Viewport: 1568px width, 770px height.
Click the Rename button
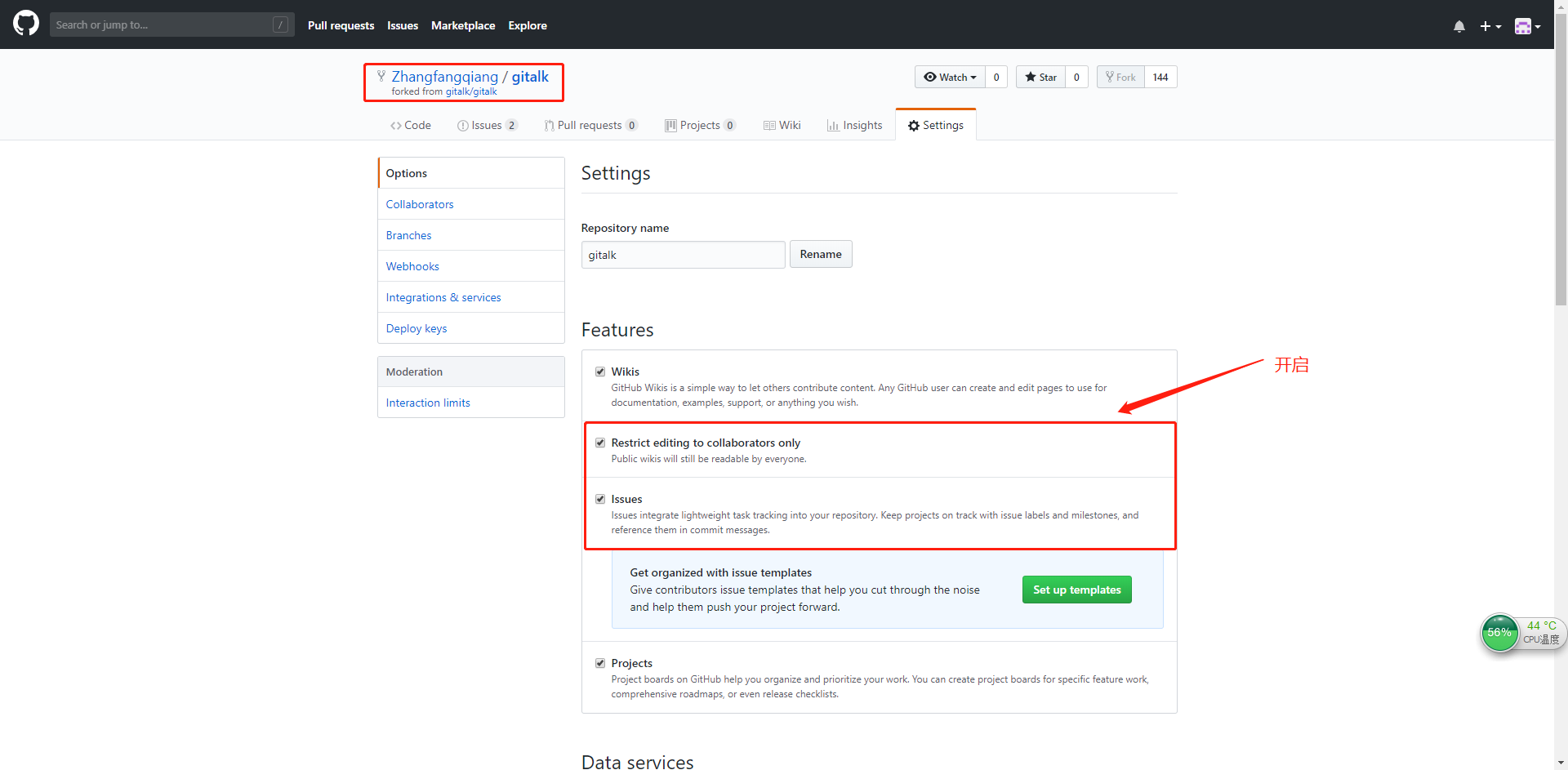pos(820,254)
